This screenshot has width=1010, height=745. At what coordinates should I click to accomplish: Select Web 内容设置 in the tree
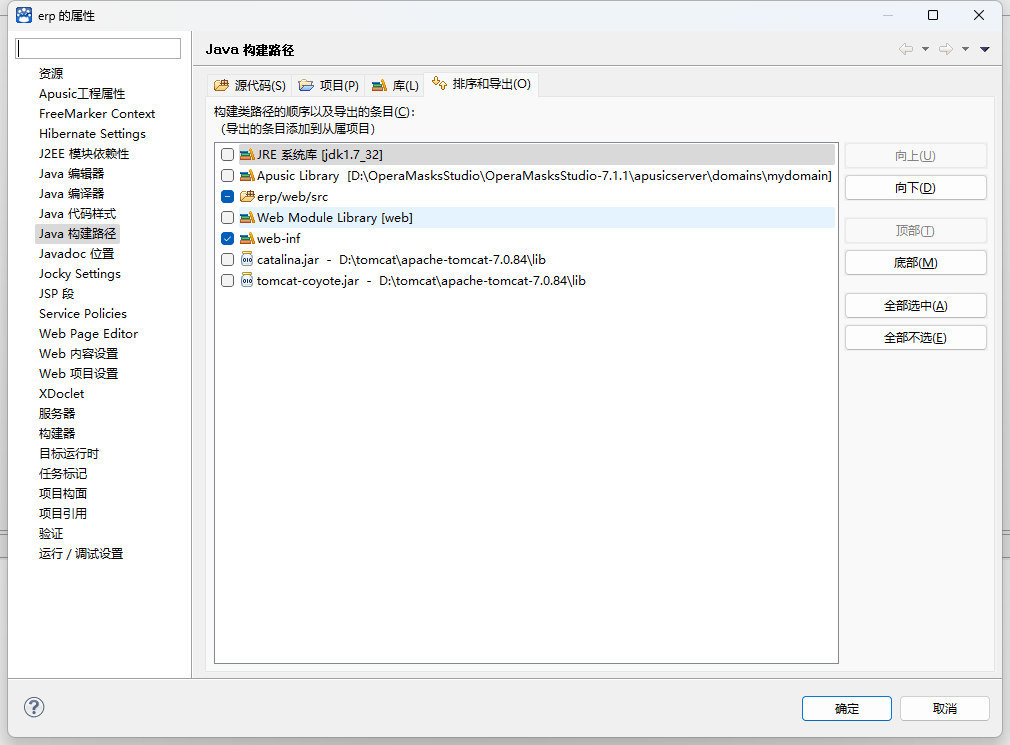click(x=78, y=354)
